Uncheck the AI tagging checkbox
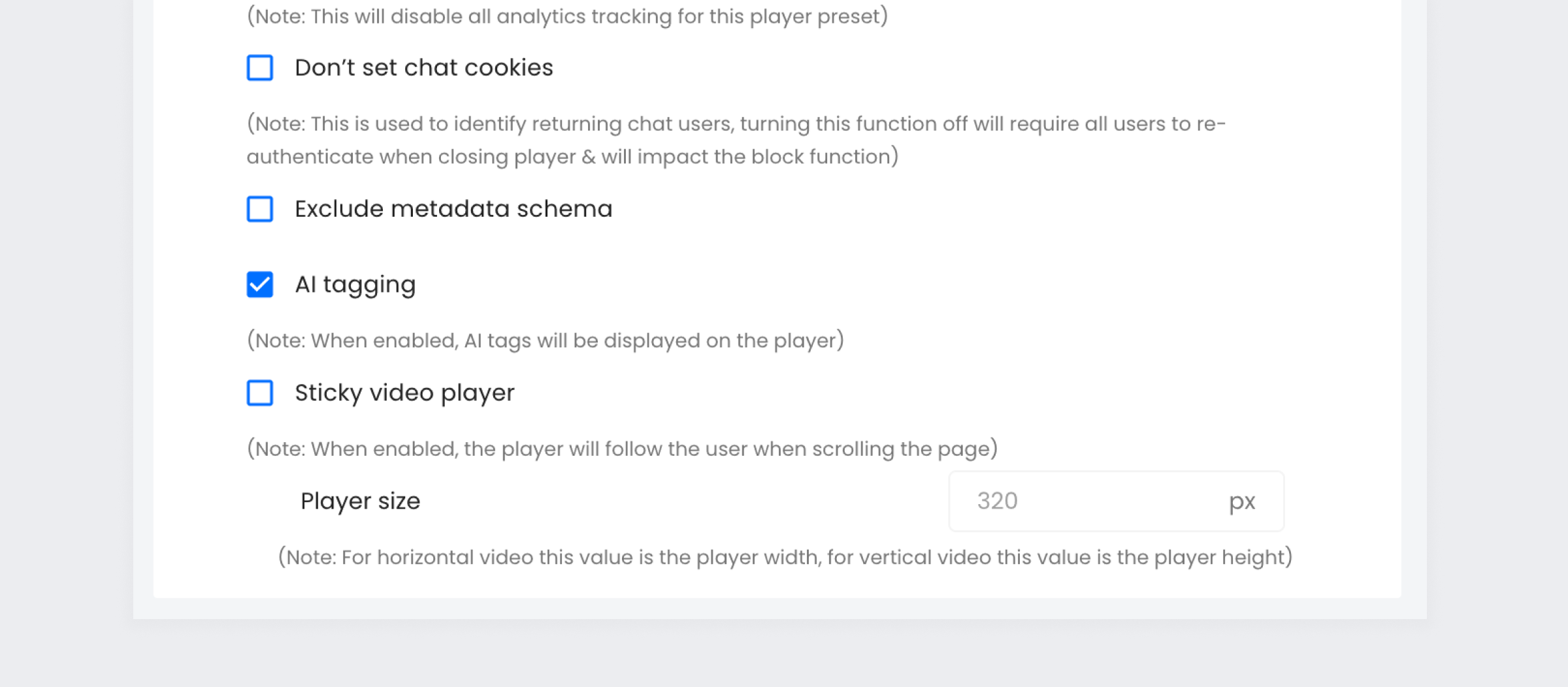 click(259, 285)
